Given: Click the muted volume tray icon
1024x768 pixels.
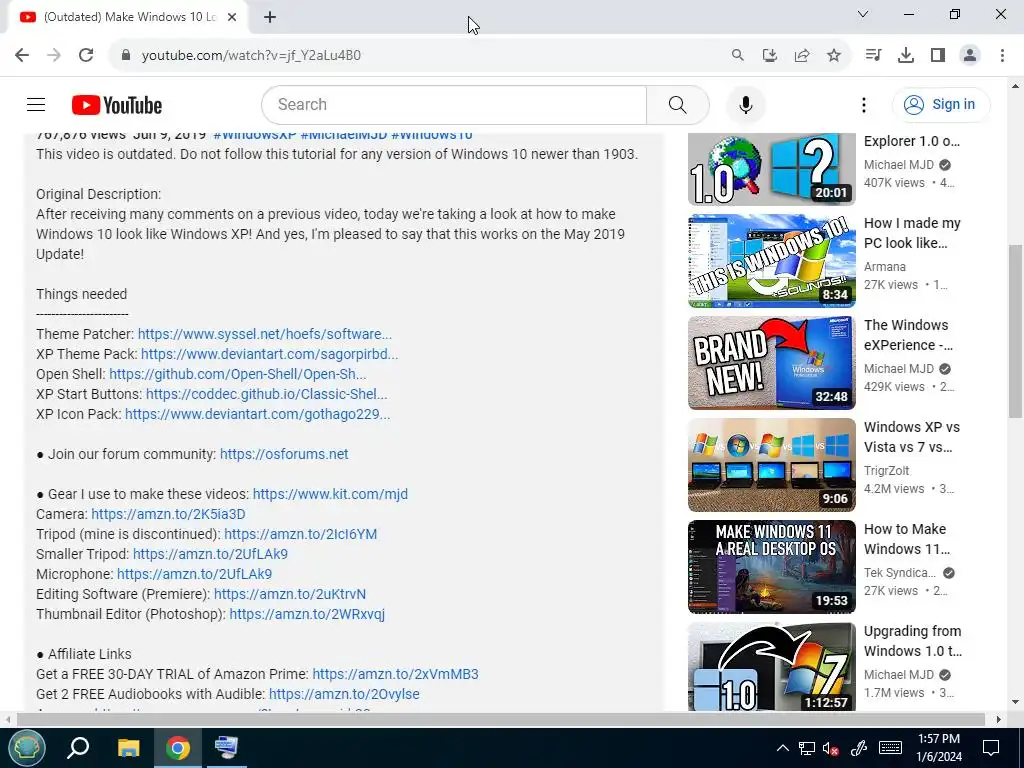Looking at the screenshot, I should point(831,748).
